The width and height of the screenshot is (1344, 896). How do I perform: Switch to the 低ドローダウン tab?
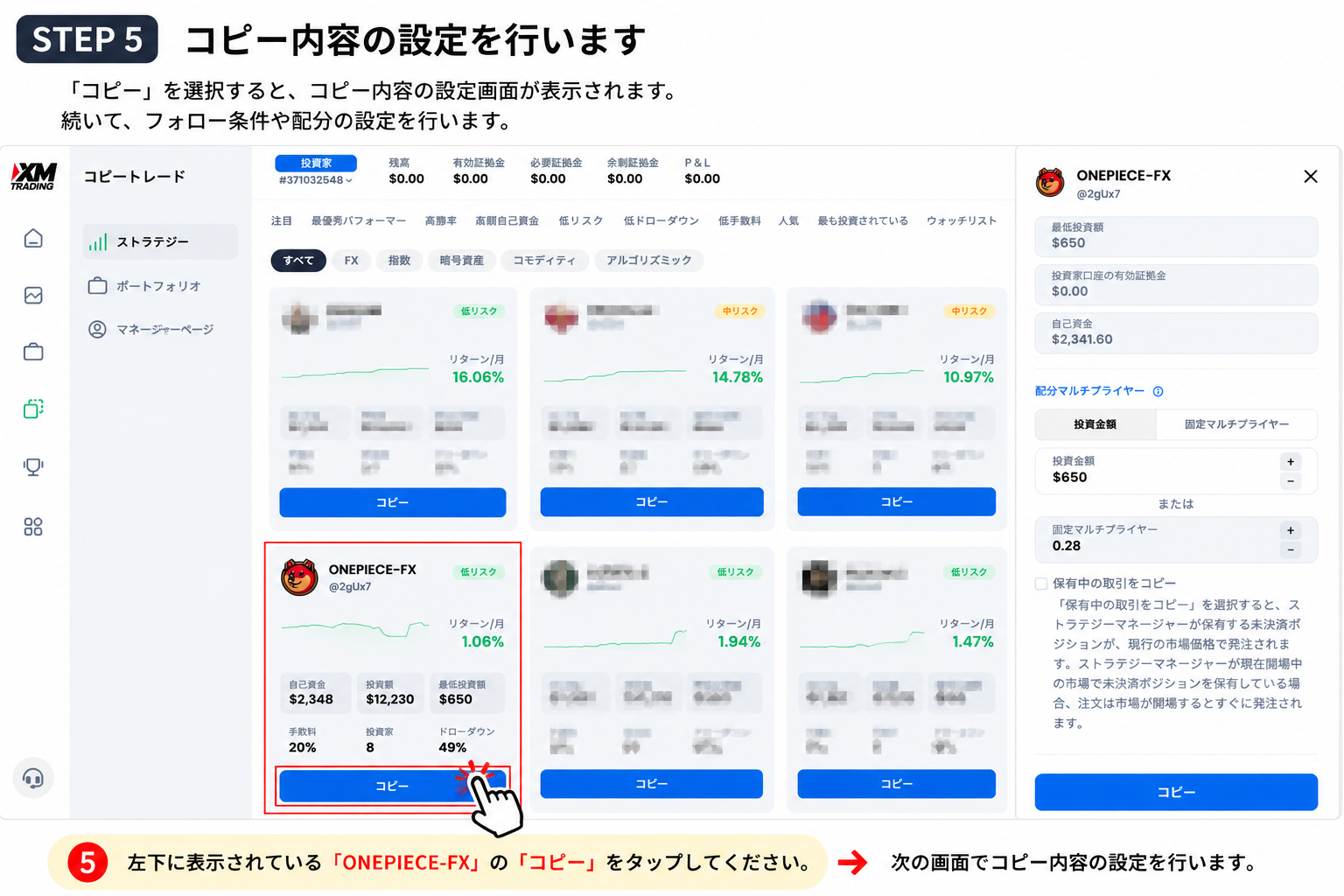[x=661, y=221]
